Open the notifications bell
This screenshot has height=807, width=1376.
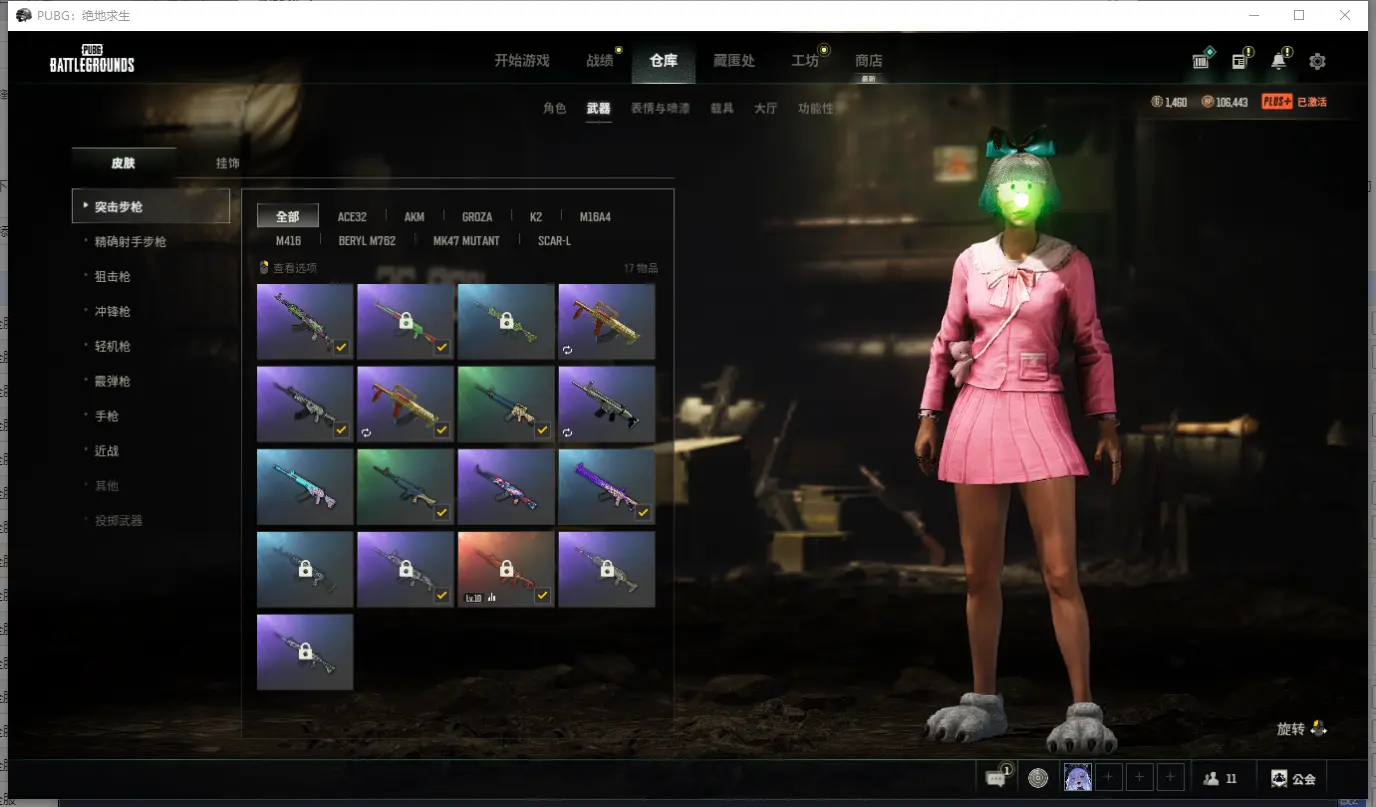1278,62
